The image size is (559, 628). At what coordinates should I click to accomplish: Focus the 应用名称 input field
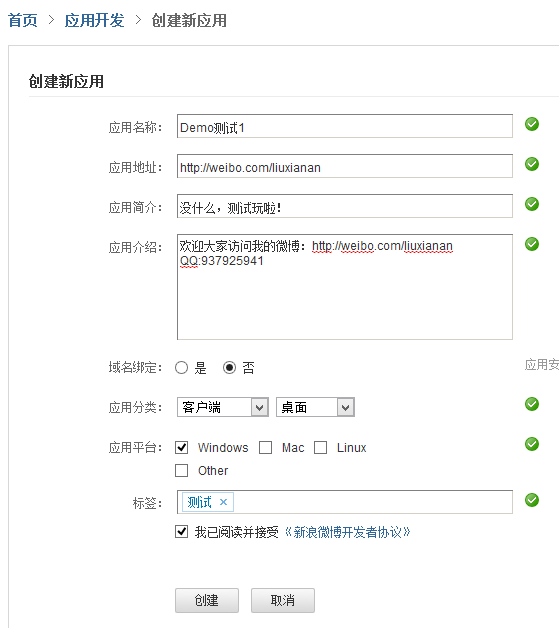pyautogui.click(x=345, y=126)
